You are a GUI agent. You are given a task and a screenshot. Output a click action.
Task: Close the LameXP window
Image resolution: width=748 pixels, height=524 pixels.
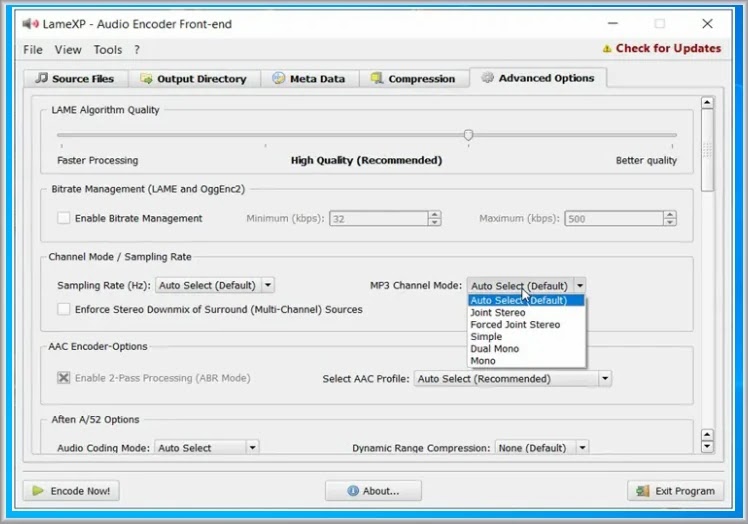(x=707, y=23)
